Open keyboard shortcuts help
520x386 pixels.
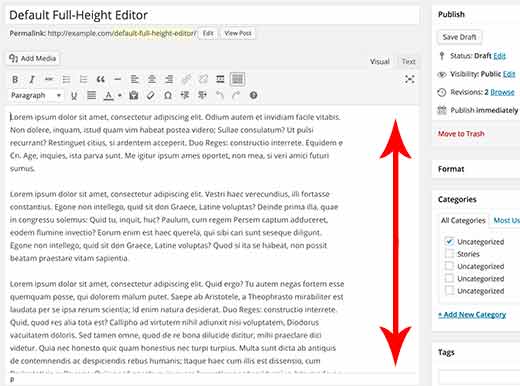(253, 96)
